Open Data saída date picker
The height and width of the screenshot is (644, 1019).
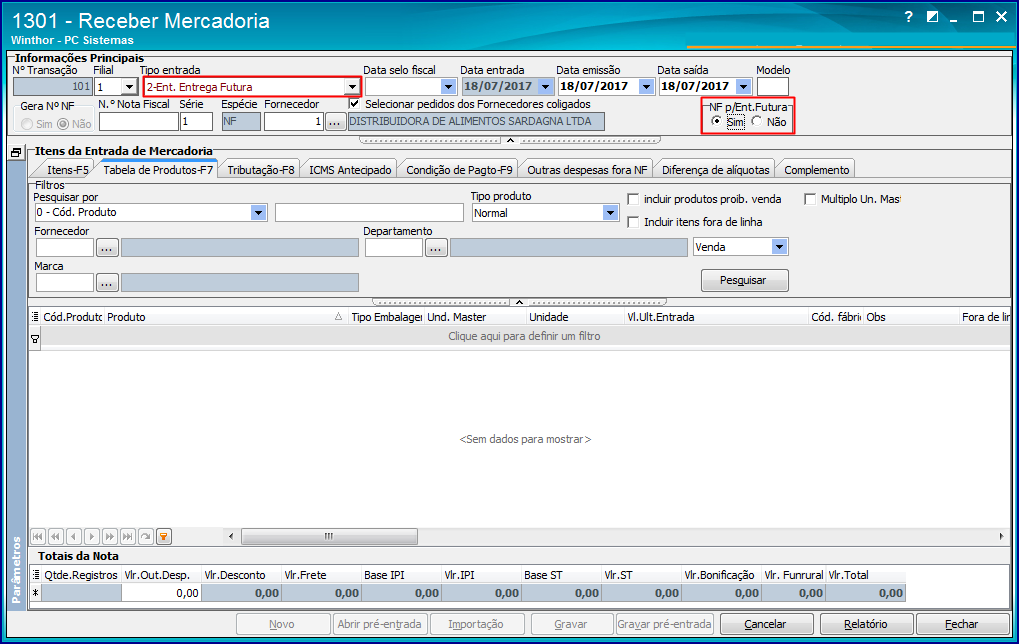pyautogui.click(x=743, y=86)
